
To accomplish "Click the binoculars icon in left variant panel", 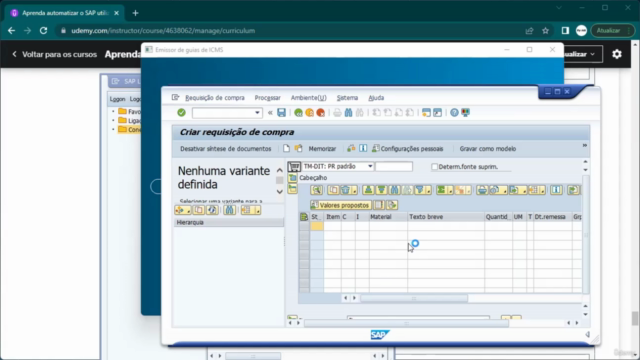I will (229, 210).
